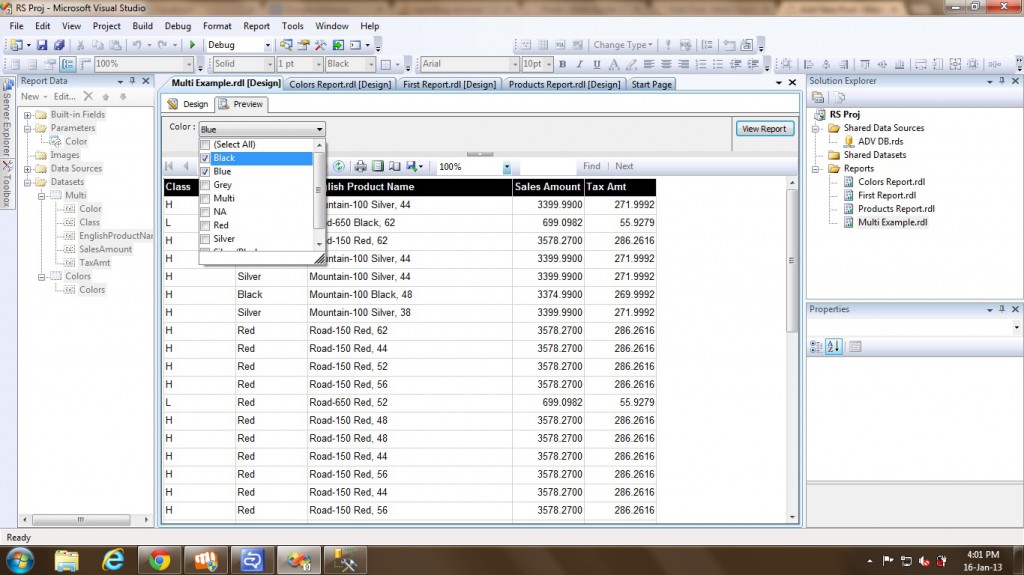Switch to the Design view tab
Image resolution: width=1024 pixels, height=575 pixels.
tap(188, 104)
